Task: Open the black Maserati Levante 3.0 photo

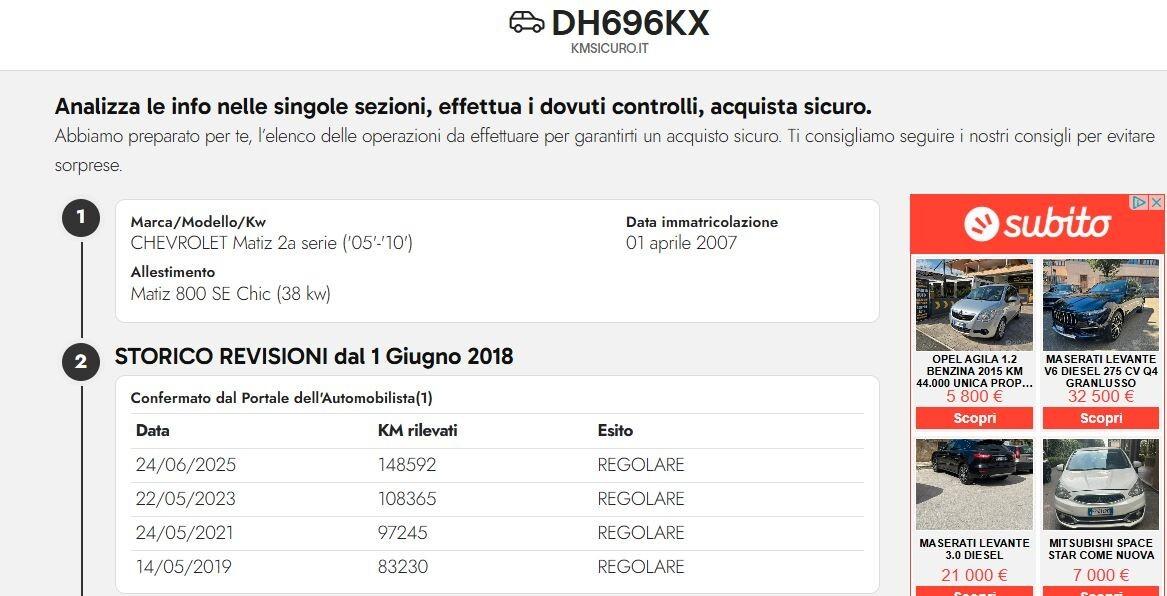Action: [974, 484]
